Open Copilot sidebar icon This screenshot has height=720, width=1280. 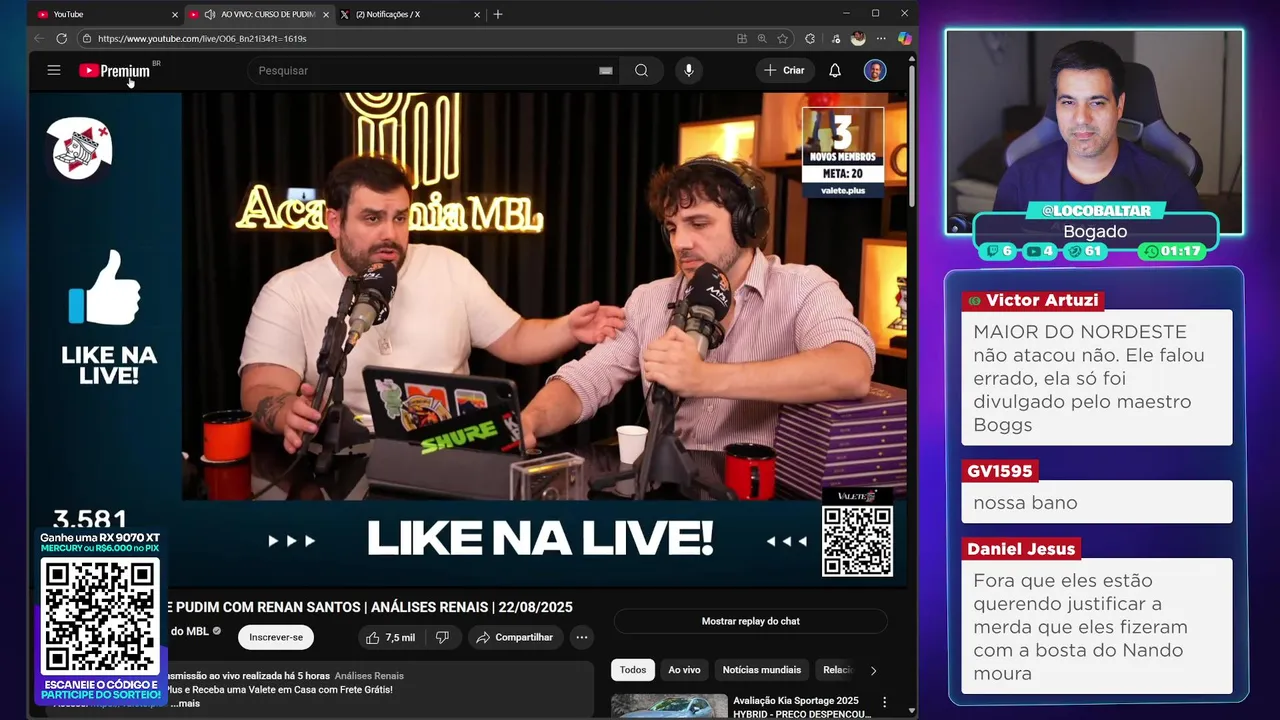(904, 38)
